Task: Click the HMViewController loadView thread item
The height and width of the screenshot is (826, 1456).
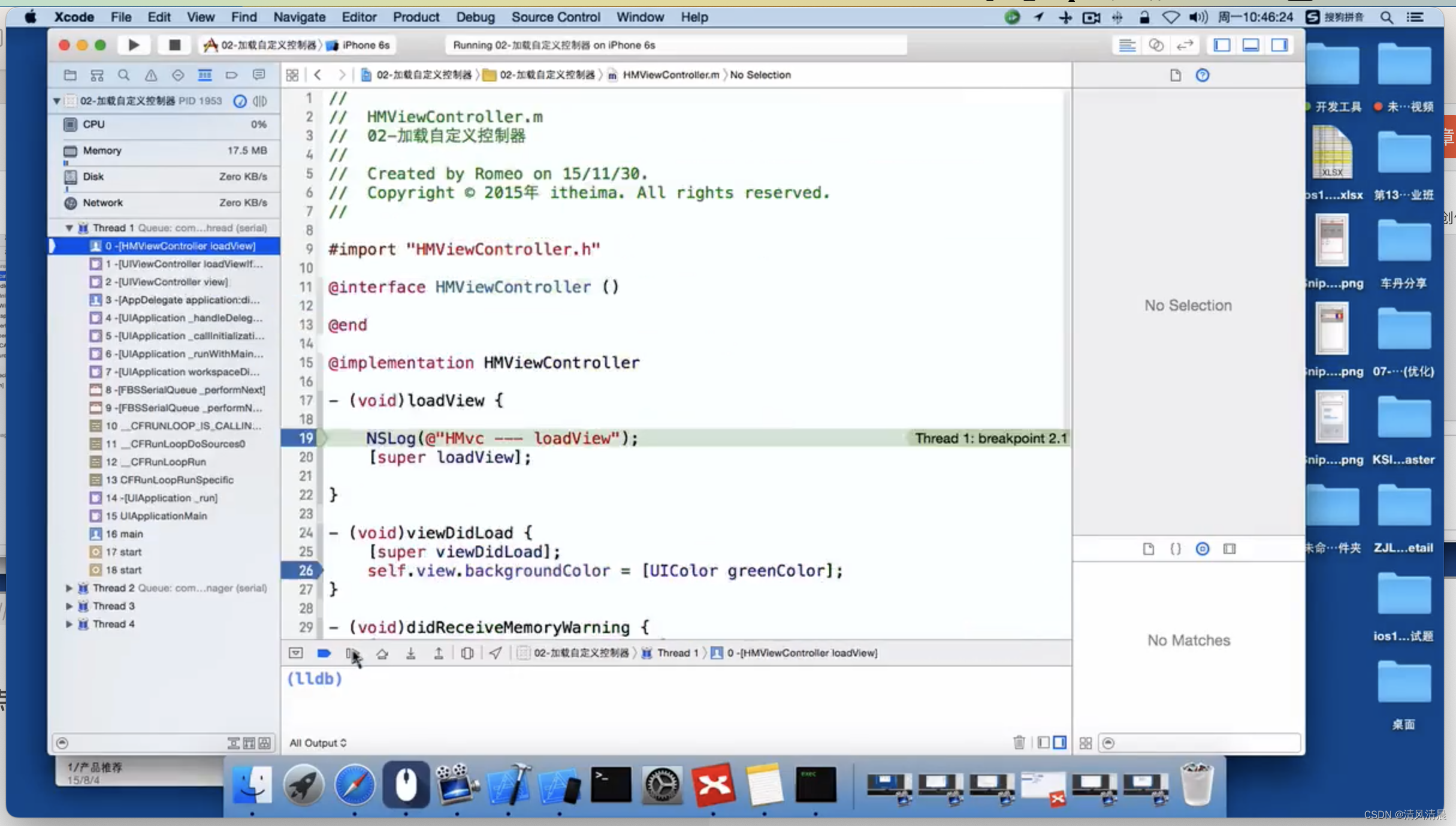Action: (164, 246)
